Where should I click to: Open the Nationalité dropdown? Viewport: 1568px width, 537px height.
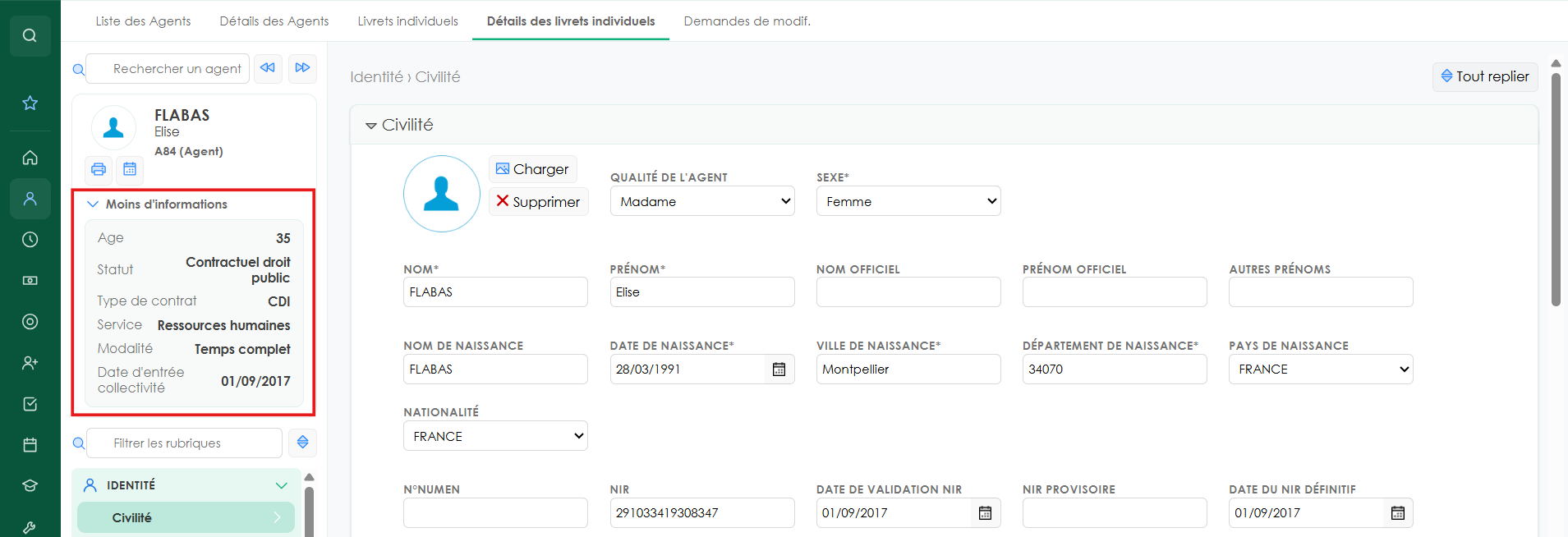coord(495,436)
